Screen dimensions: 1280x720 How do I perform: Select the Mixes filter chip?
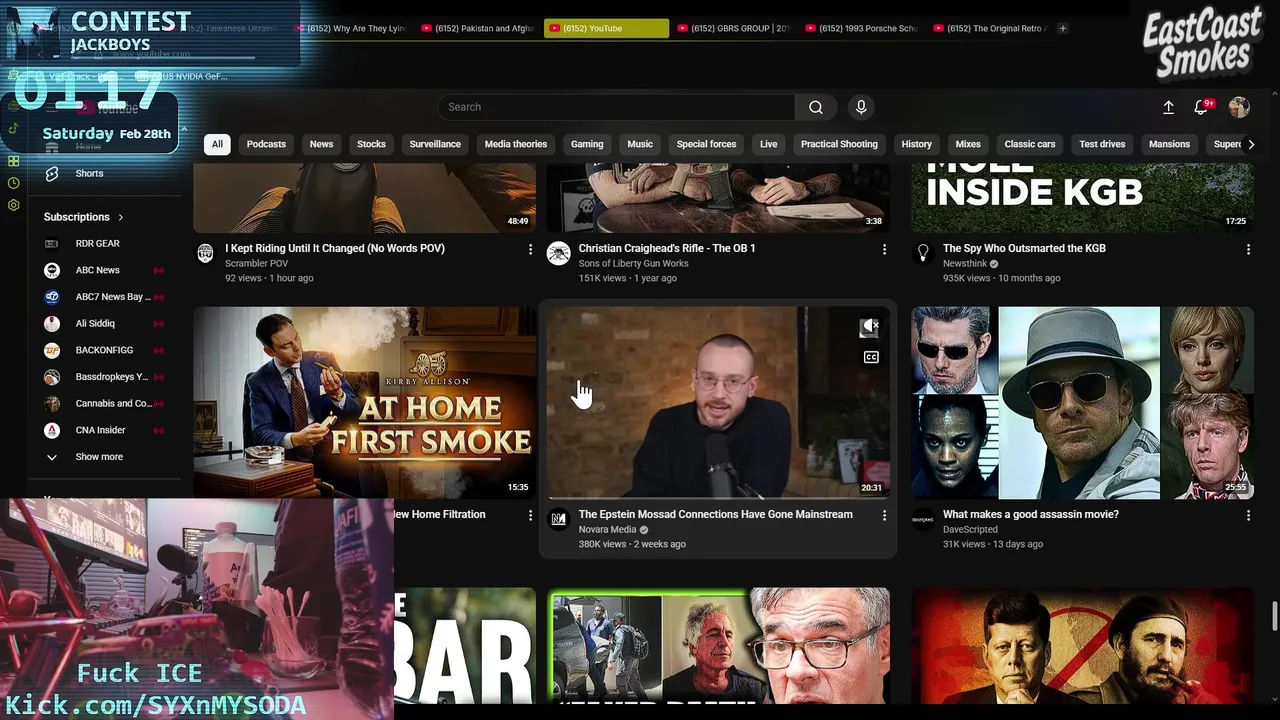coord(968,144)
